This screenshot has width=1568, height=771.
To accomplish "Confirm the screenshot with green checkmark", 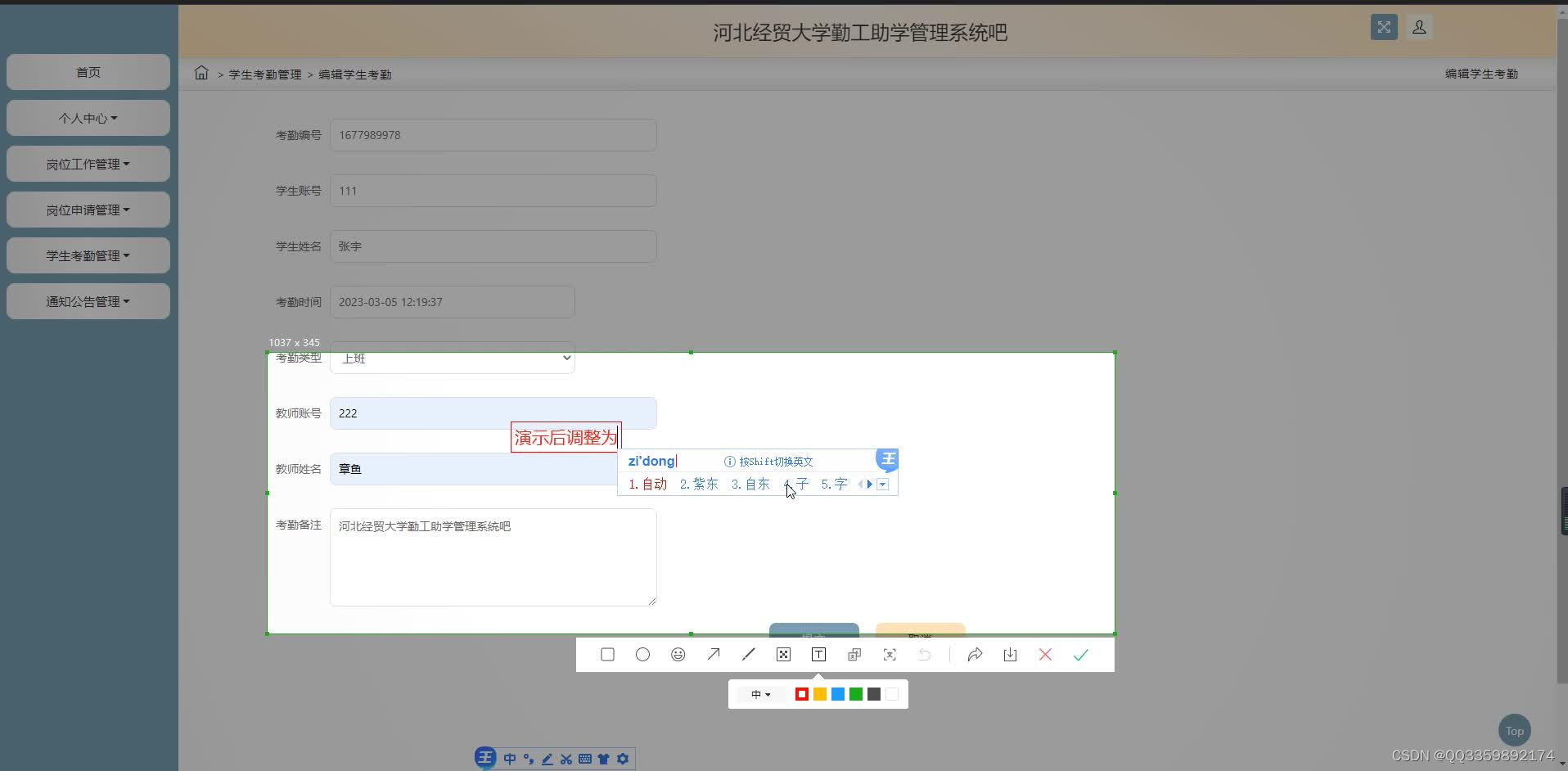I will [x=1080, y=655].
